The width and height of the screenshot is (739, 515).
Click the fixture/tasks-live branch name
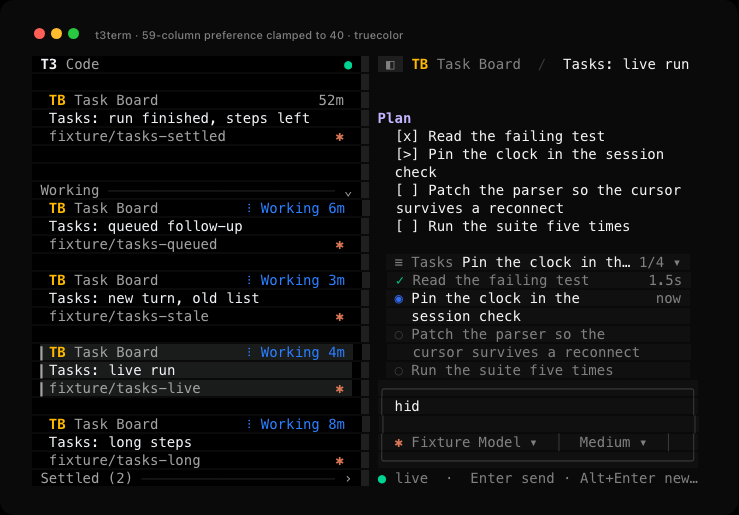coord(124,388)
